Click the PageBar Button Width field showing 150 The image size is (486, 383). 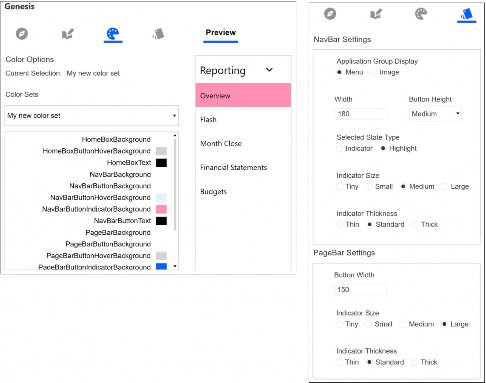point(360,289)
